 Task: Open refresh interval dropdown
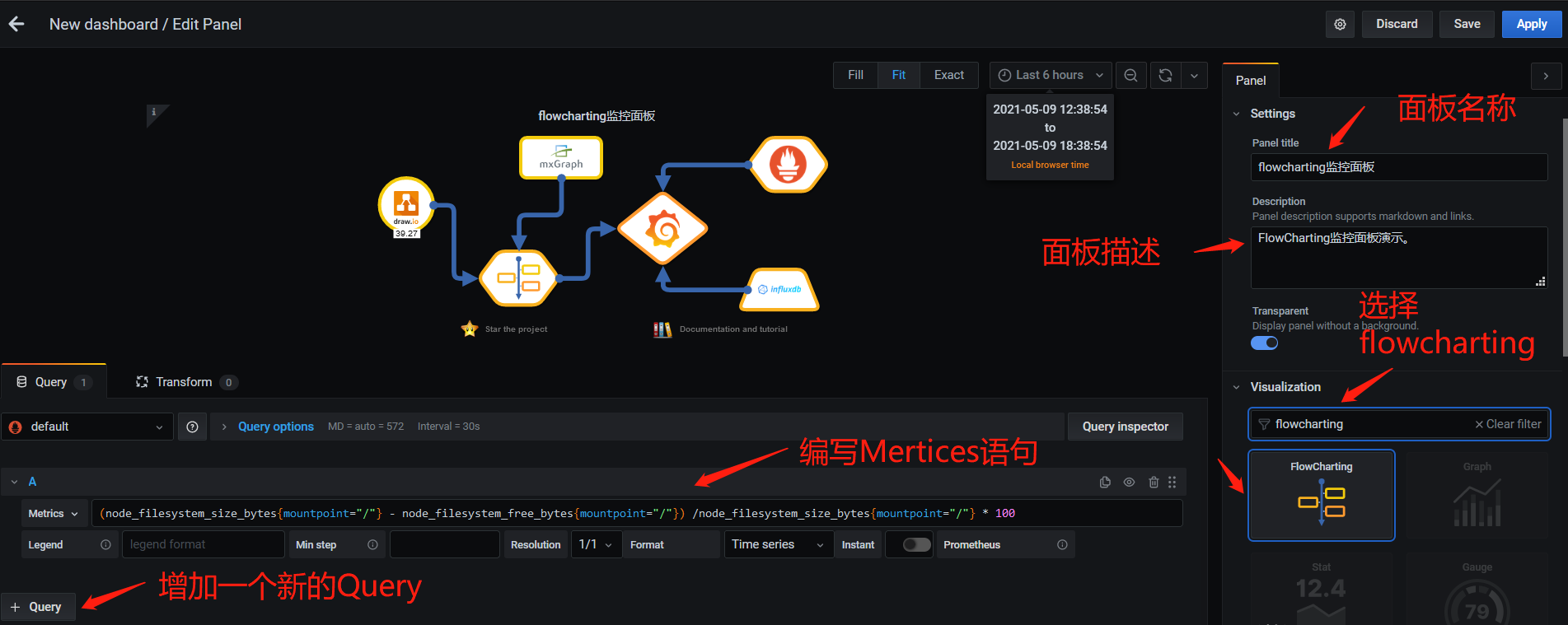[x=1194, y=75]
